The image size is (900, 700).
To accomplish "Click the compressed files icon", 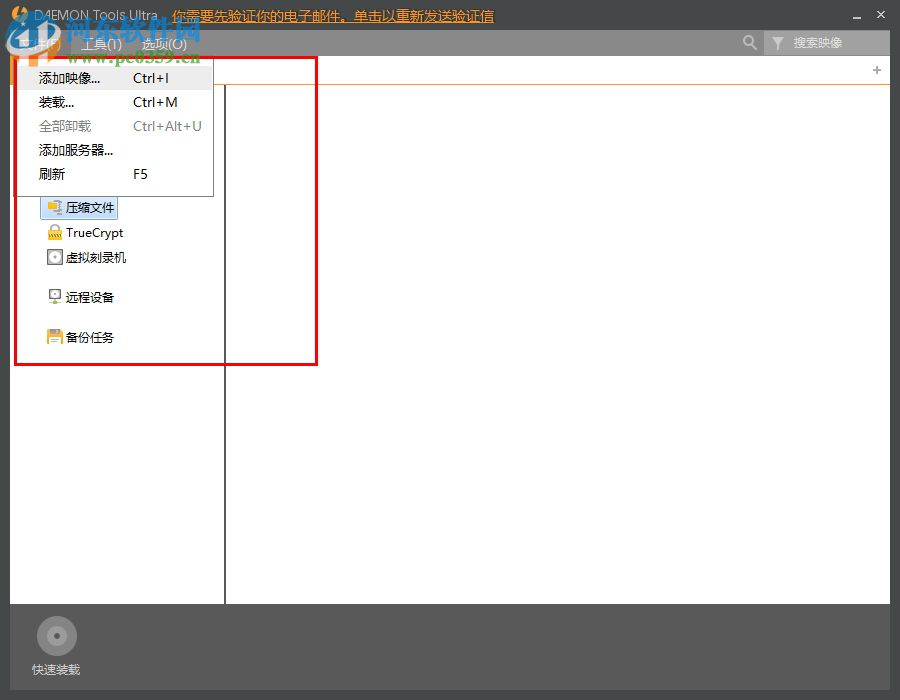I will tap(55, 207).
